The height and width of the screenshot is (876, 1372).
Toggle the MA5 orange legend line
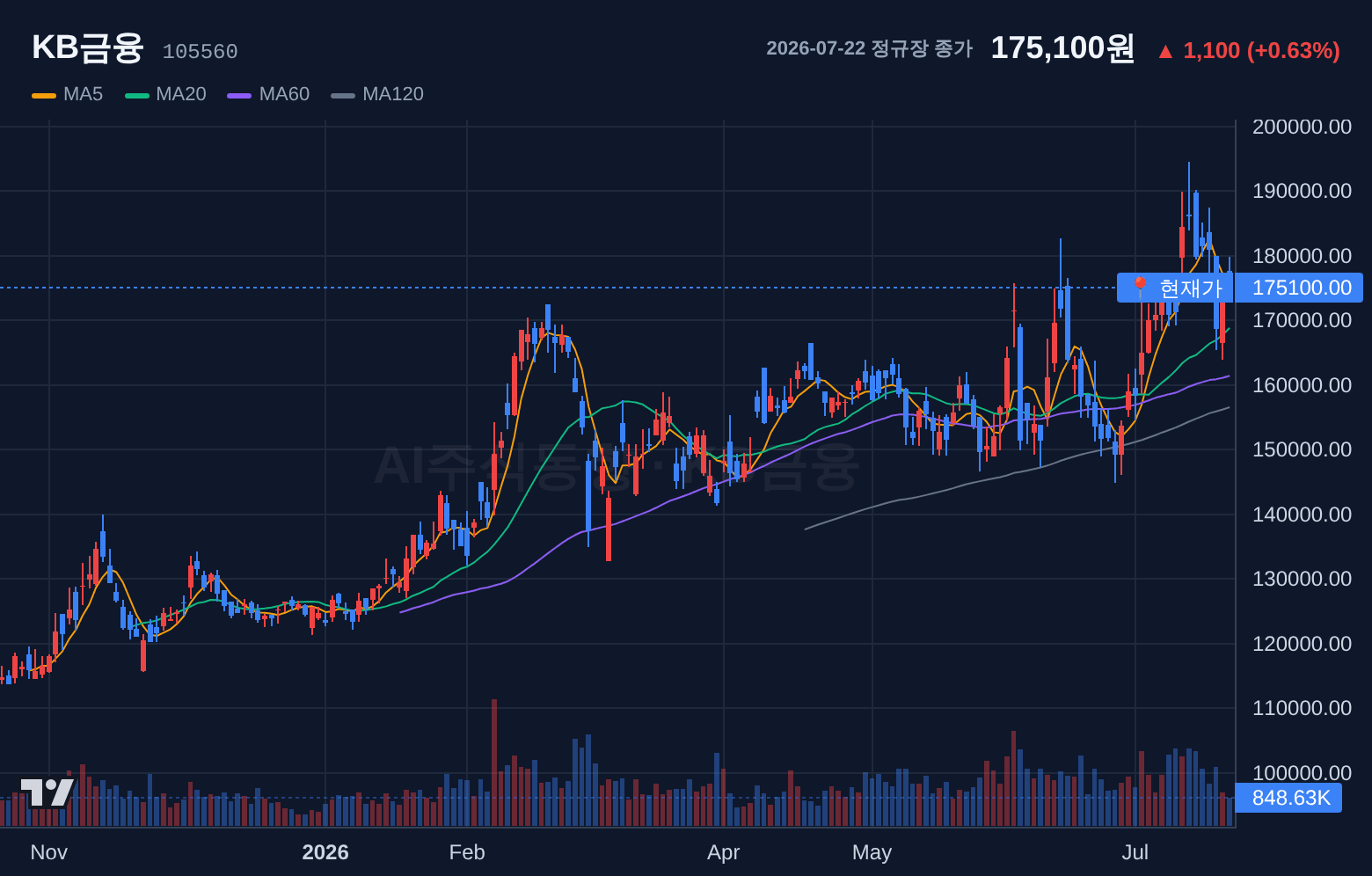coord(44,95)
